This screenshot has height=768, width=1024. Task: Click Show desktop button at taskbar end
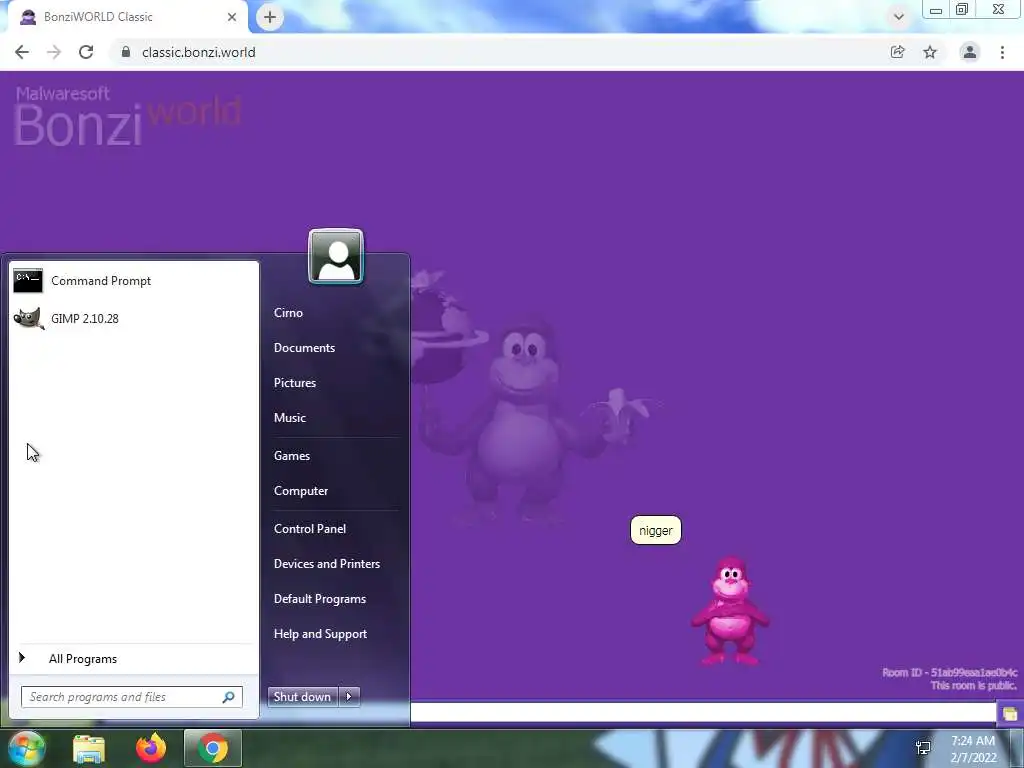click(x=1017, y=748)
